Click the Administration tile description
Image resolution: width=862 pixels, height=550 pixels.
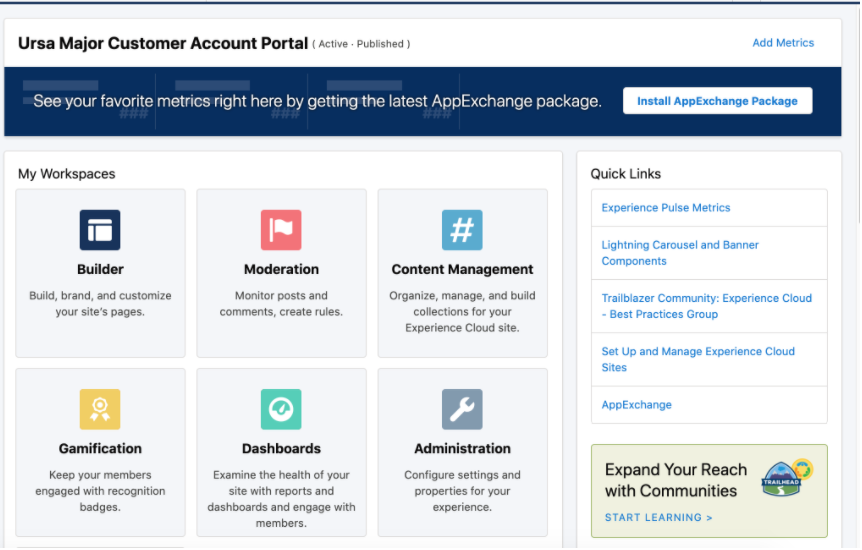462,491
